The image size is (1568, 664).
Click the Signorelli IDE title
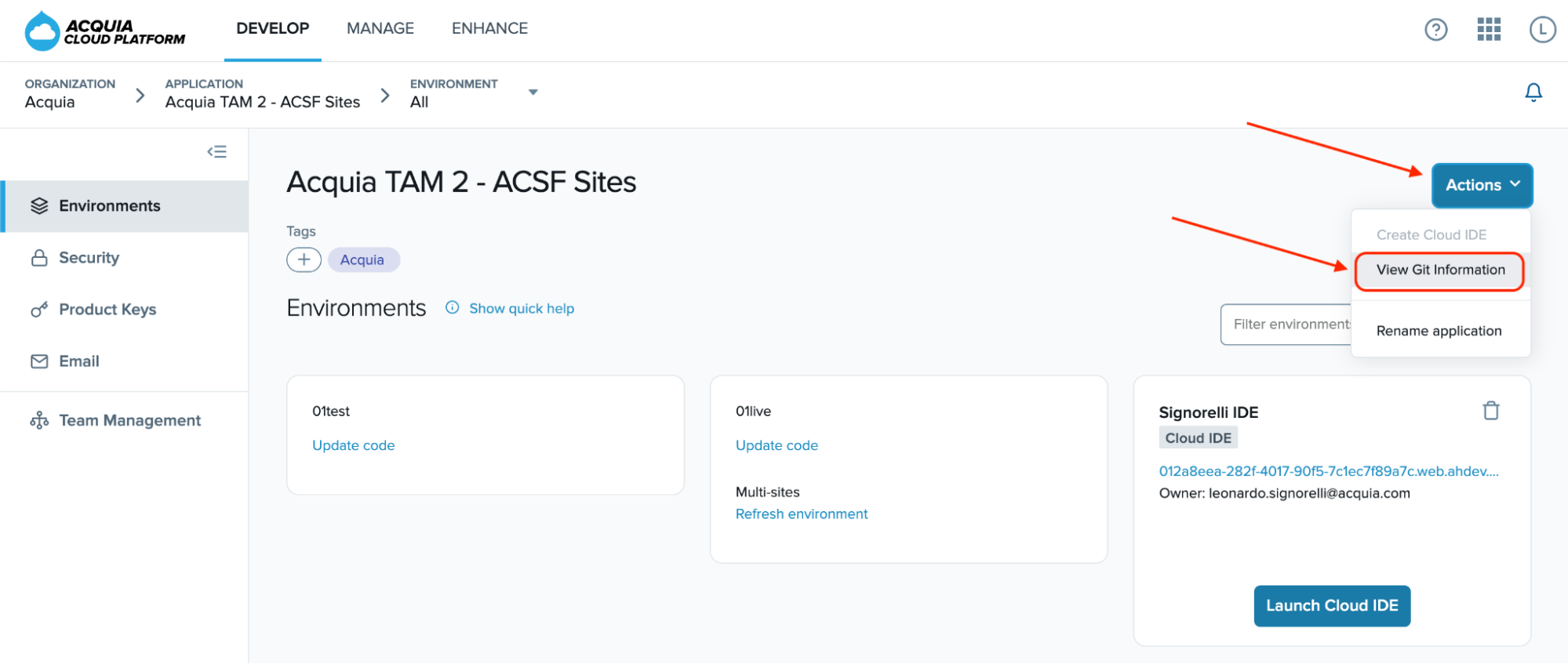pos(1209,412)
